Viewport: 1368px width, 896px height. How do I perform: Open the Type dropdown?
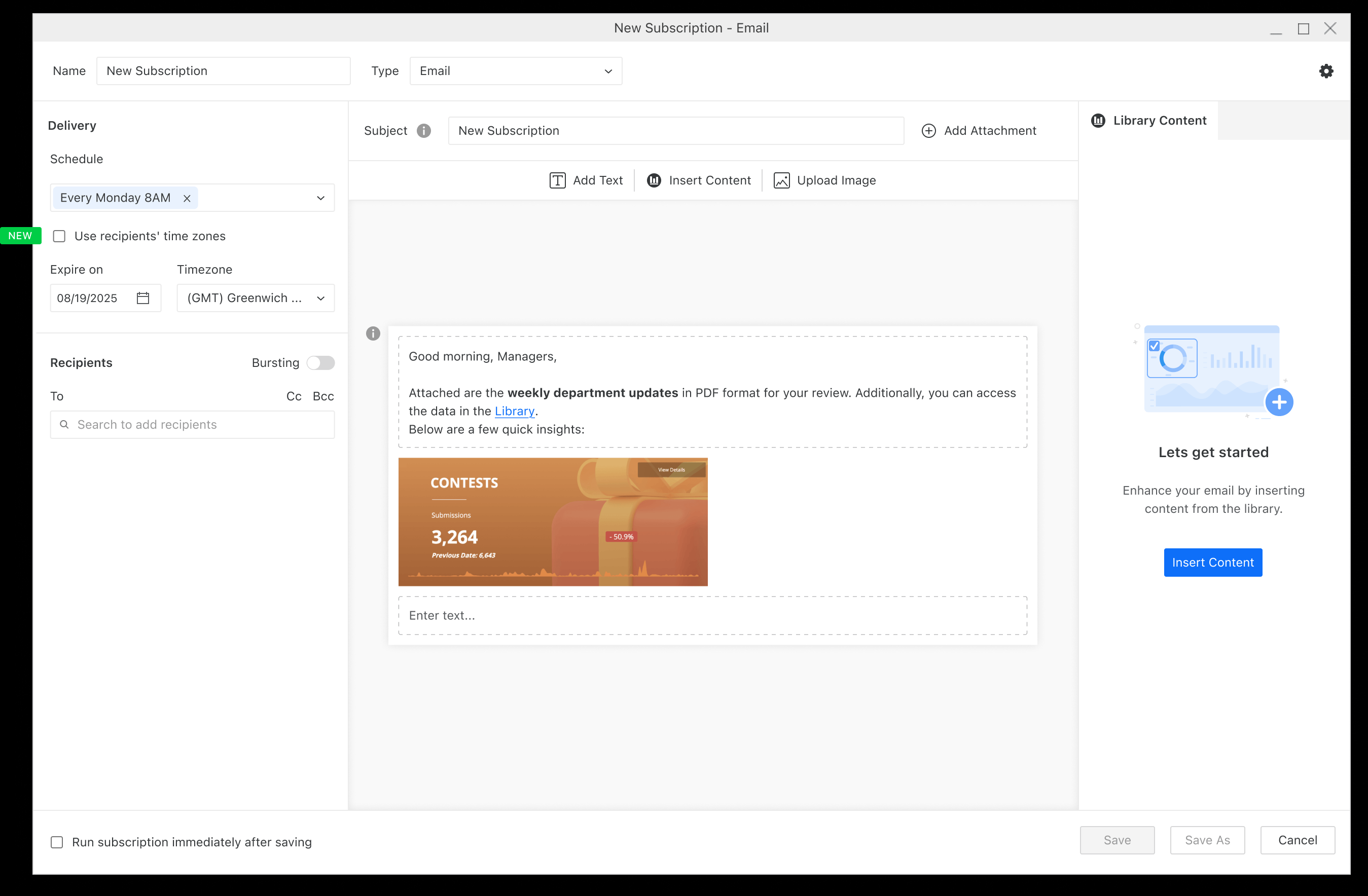tap(516, 71)
